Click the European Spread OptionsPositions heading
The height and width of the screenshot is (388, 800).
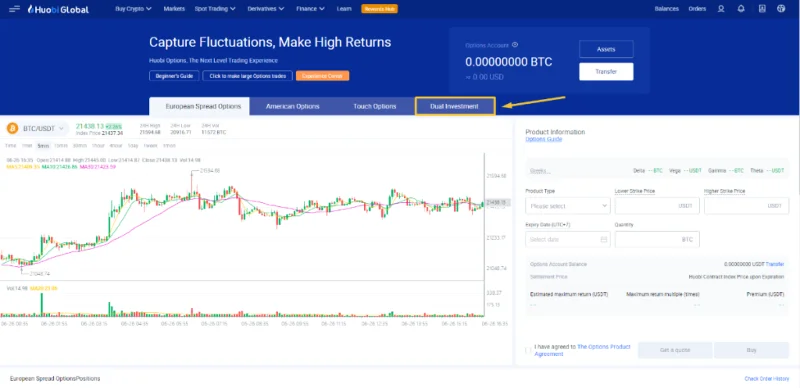coord(55,378)
